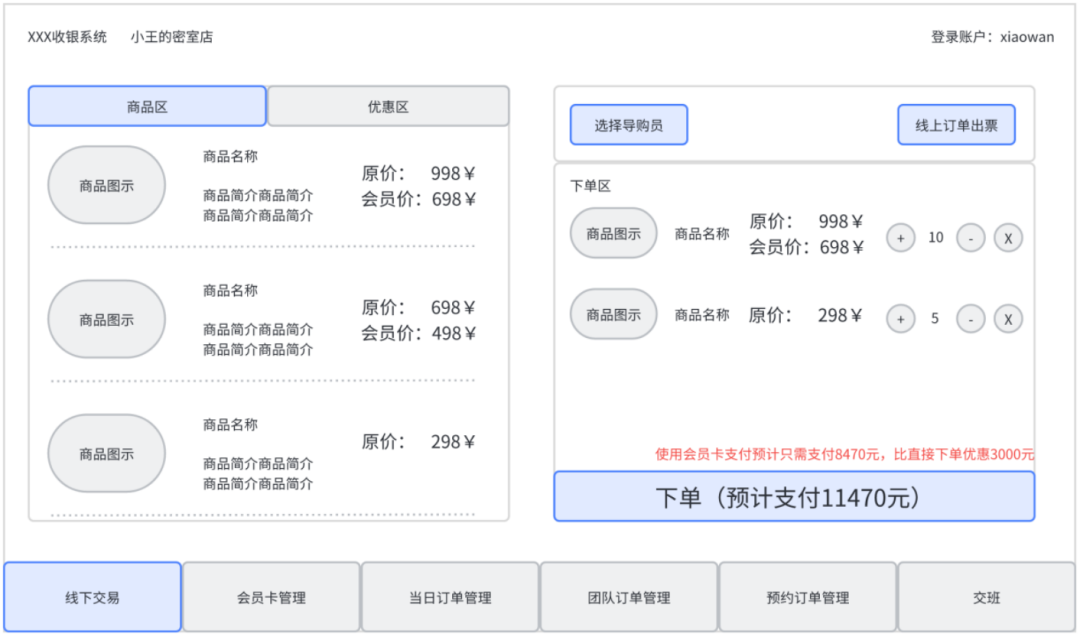Switch to the 商品区 tab
1080x637 pixels.
147,106
